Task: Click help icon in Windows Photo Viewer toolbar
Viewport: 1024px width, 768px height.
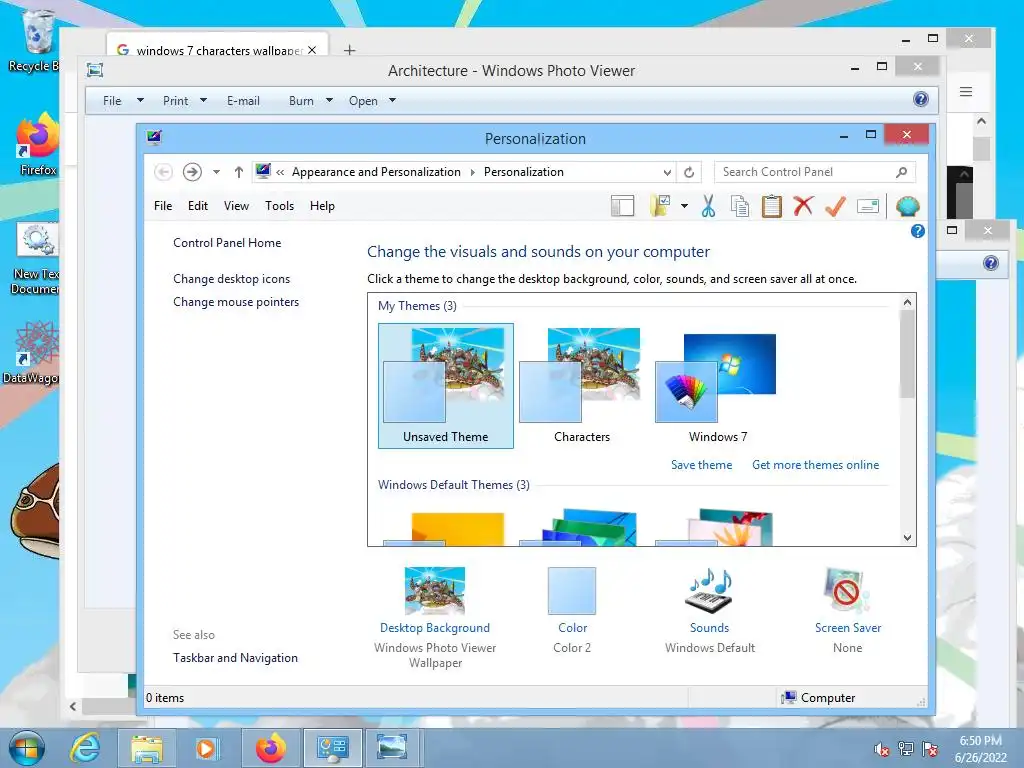Action: point(921,99)
